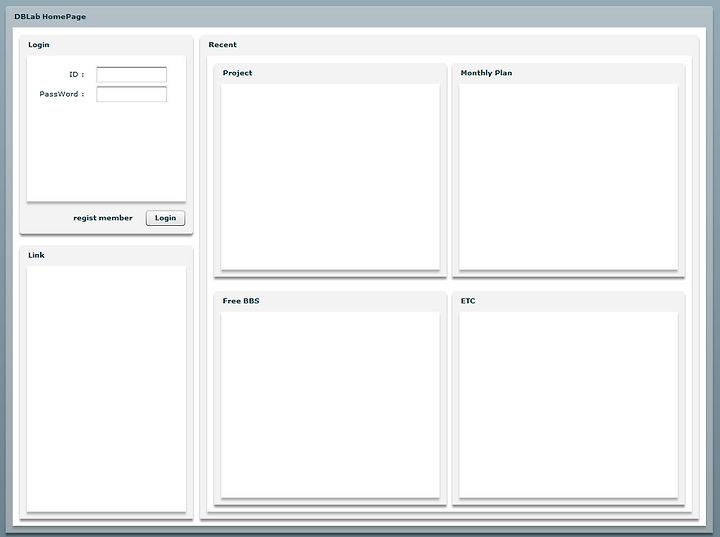
Task: Select the ETC panel title
Action: click(468, 301)
